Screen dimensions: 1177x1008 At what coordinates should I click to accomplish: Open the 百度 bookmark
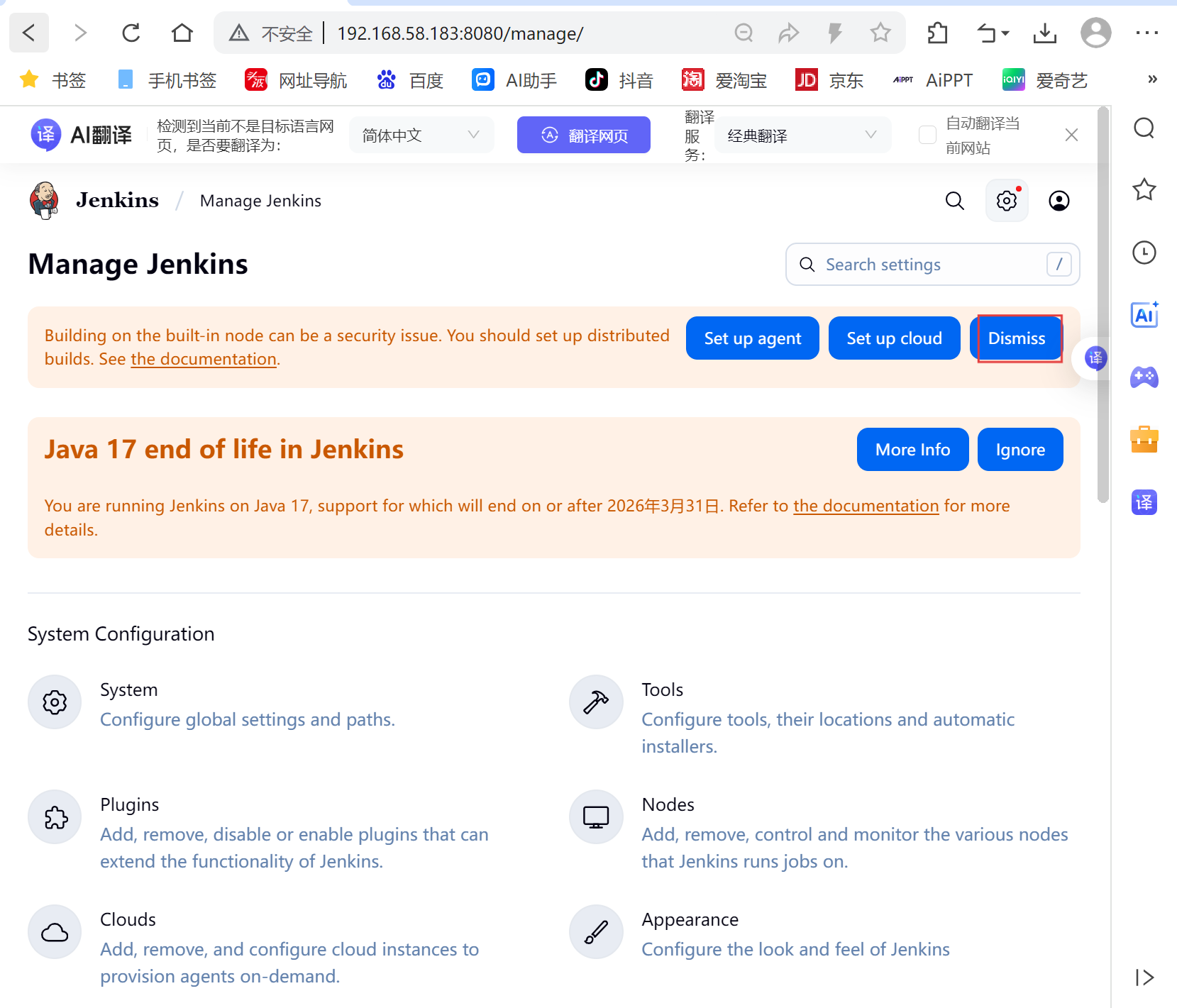point(410,80)
